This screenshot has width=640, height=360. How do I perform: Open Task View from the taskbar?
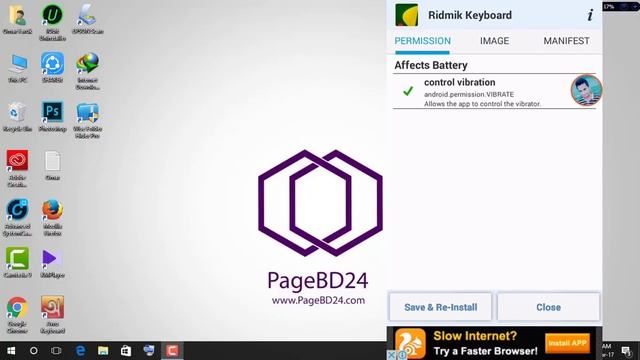coord(56,351)
